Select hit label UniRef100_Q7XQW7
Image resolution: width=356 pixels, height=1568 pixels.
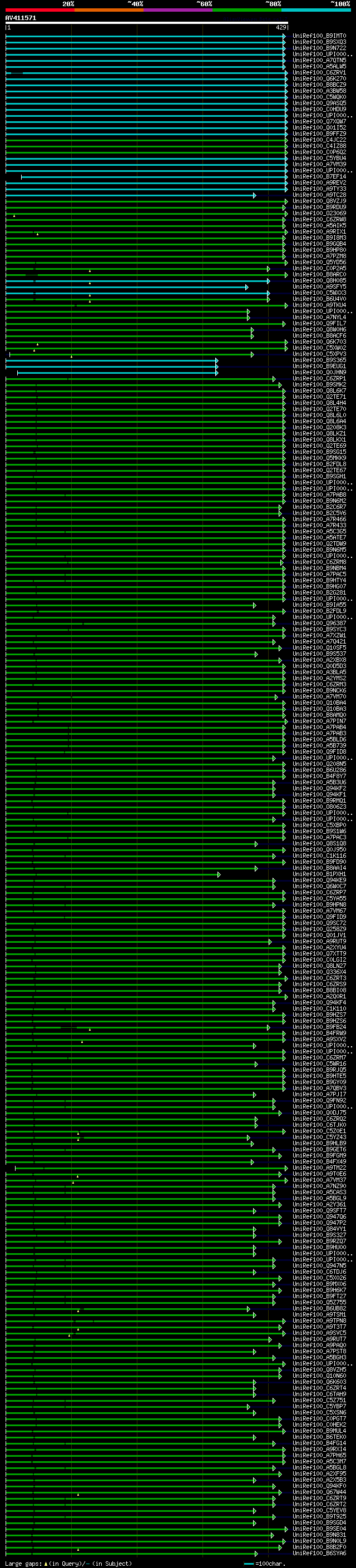pos(319,122)
